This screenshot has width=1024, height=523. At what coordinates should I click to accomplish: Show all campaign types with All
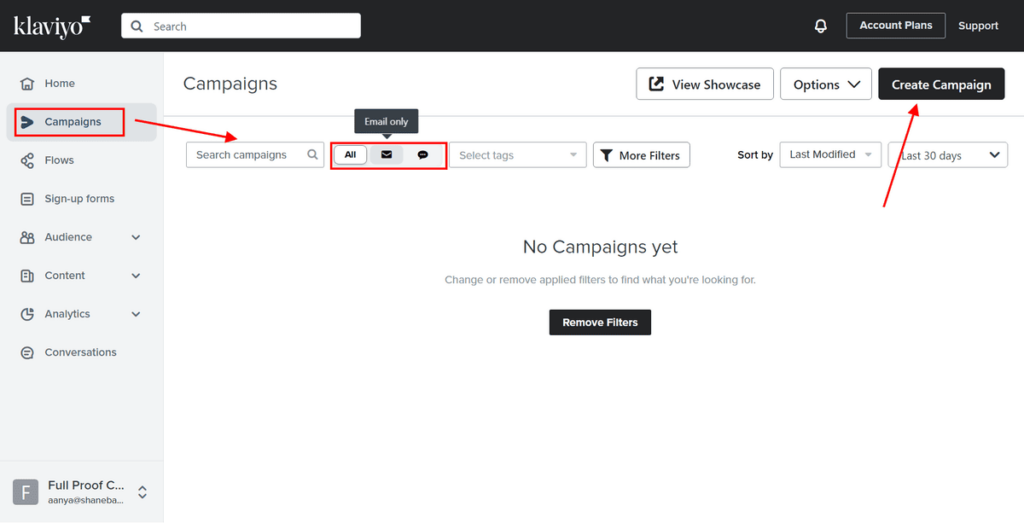(x=350, y=155)
